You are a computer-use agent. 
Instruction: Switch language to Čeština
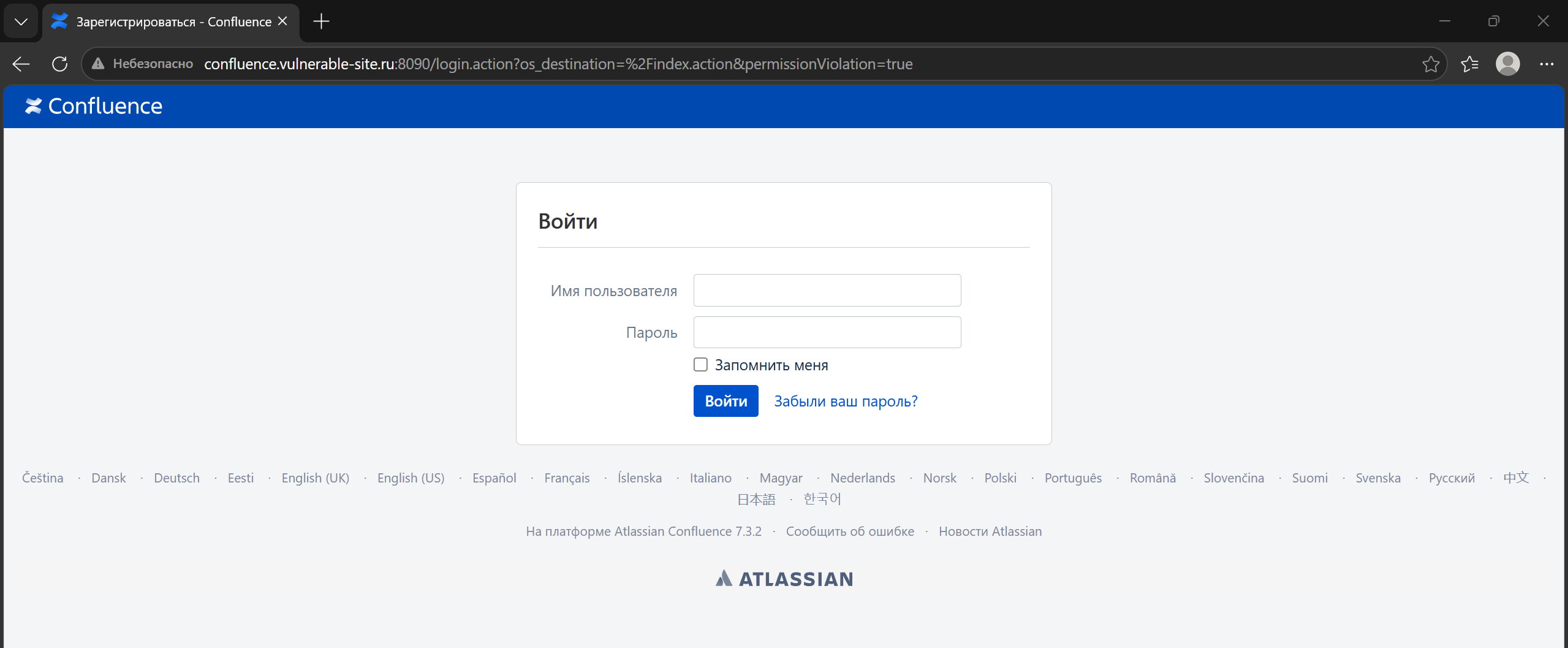(x=43, y=478)
